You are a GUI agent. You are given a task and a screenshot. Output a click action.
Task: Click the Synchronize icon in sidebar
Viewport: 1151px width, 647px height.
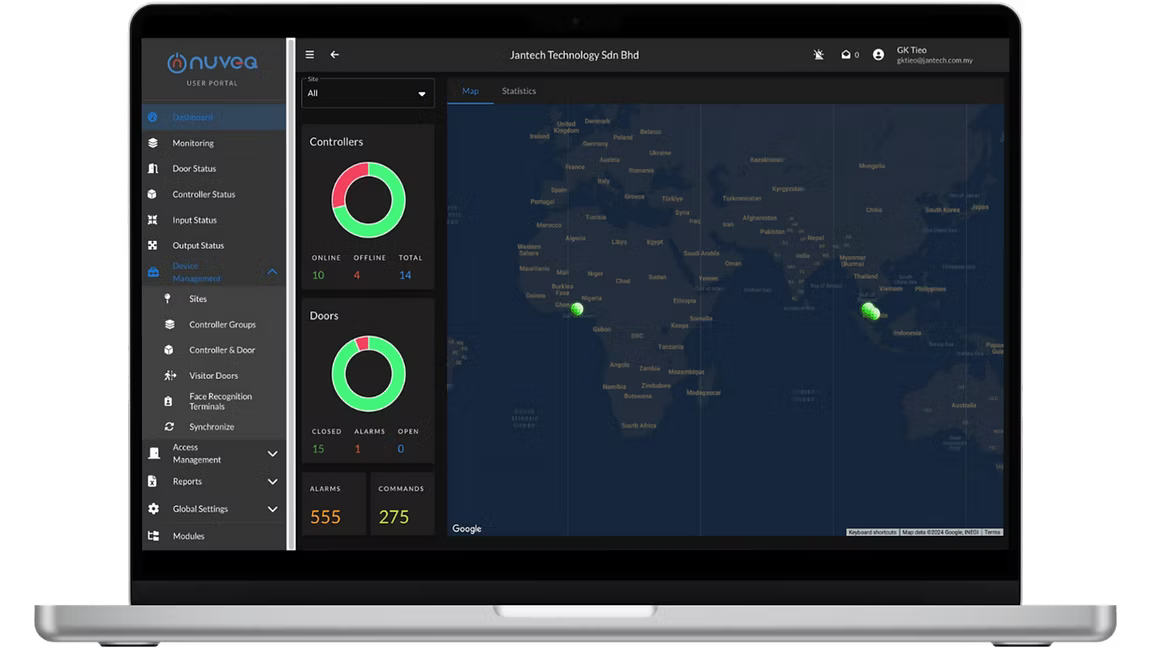click(x=169, y=427)
